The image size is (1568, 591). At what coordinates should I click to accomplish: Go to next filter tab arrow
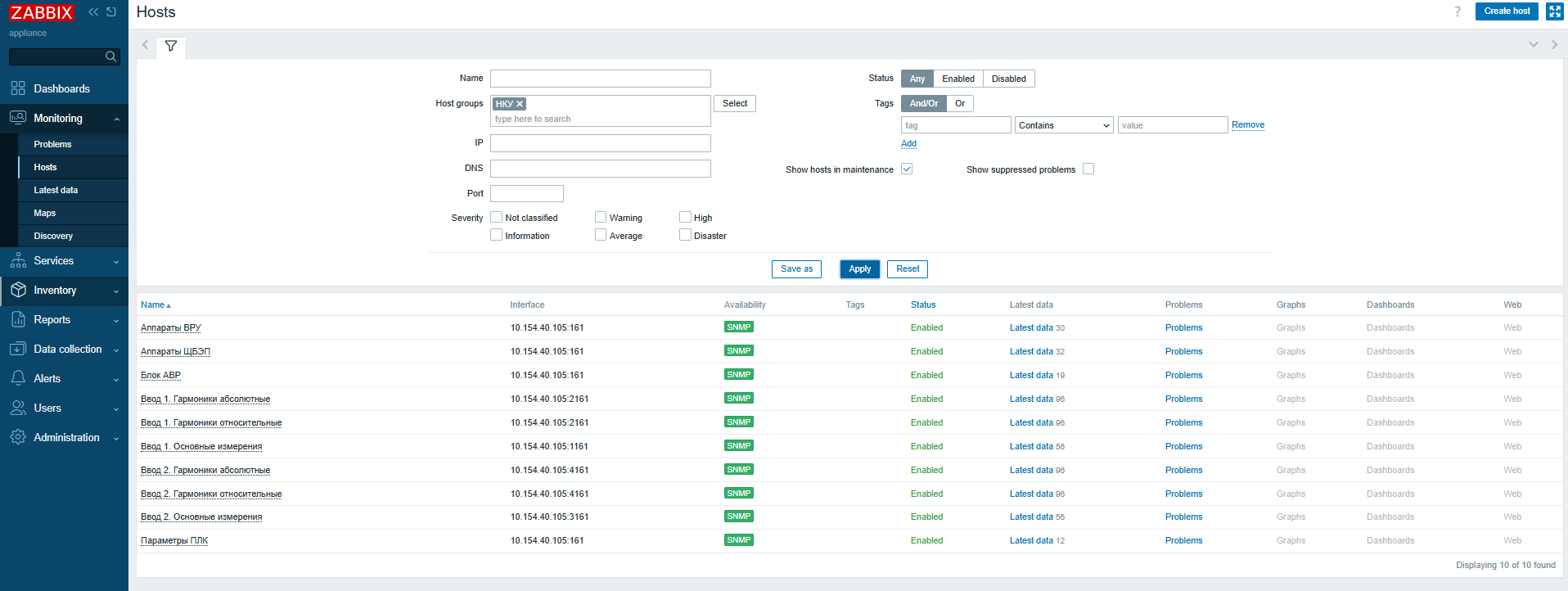point(1554,45)
